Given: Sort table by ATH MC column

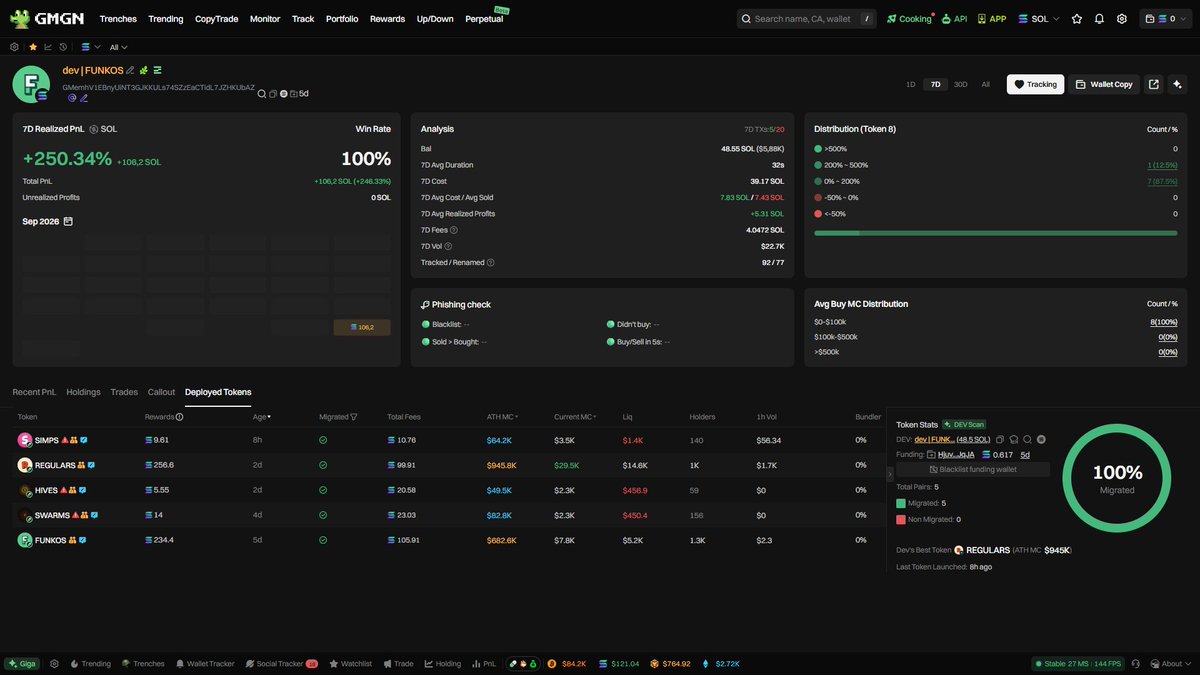Looking at the screenshot, I should click(502, 417).
